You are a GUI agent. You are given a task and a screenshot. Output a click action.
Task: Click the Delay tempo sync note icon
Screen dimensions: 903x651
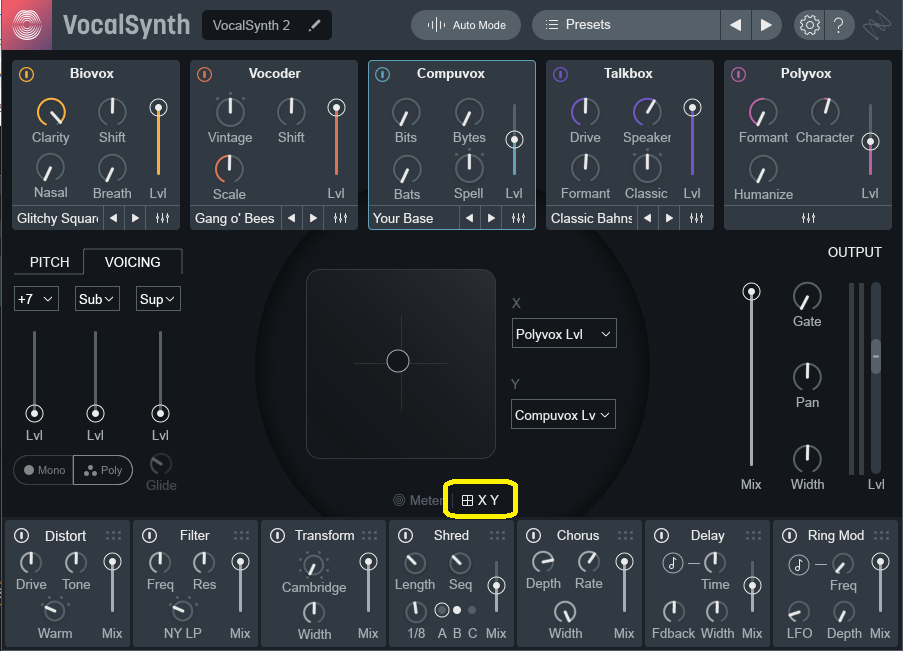pos(673,563)
